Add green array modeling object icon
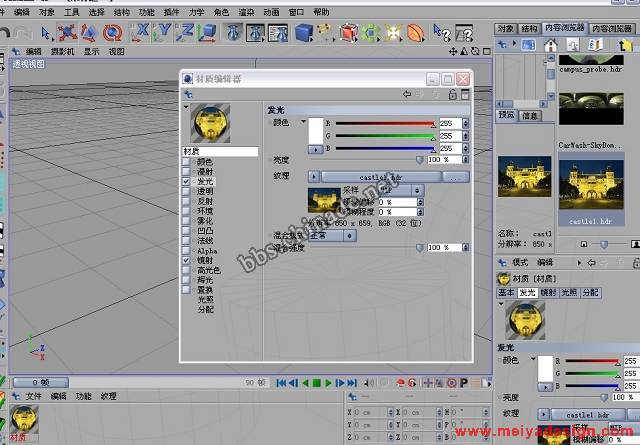640x445 pixels. pyautogui.click(x=371, y=33)
